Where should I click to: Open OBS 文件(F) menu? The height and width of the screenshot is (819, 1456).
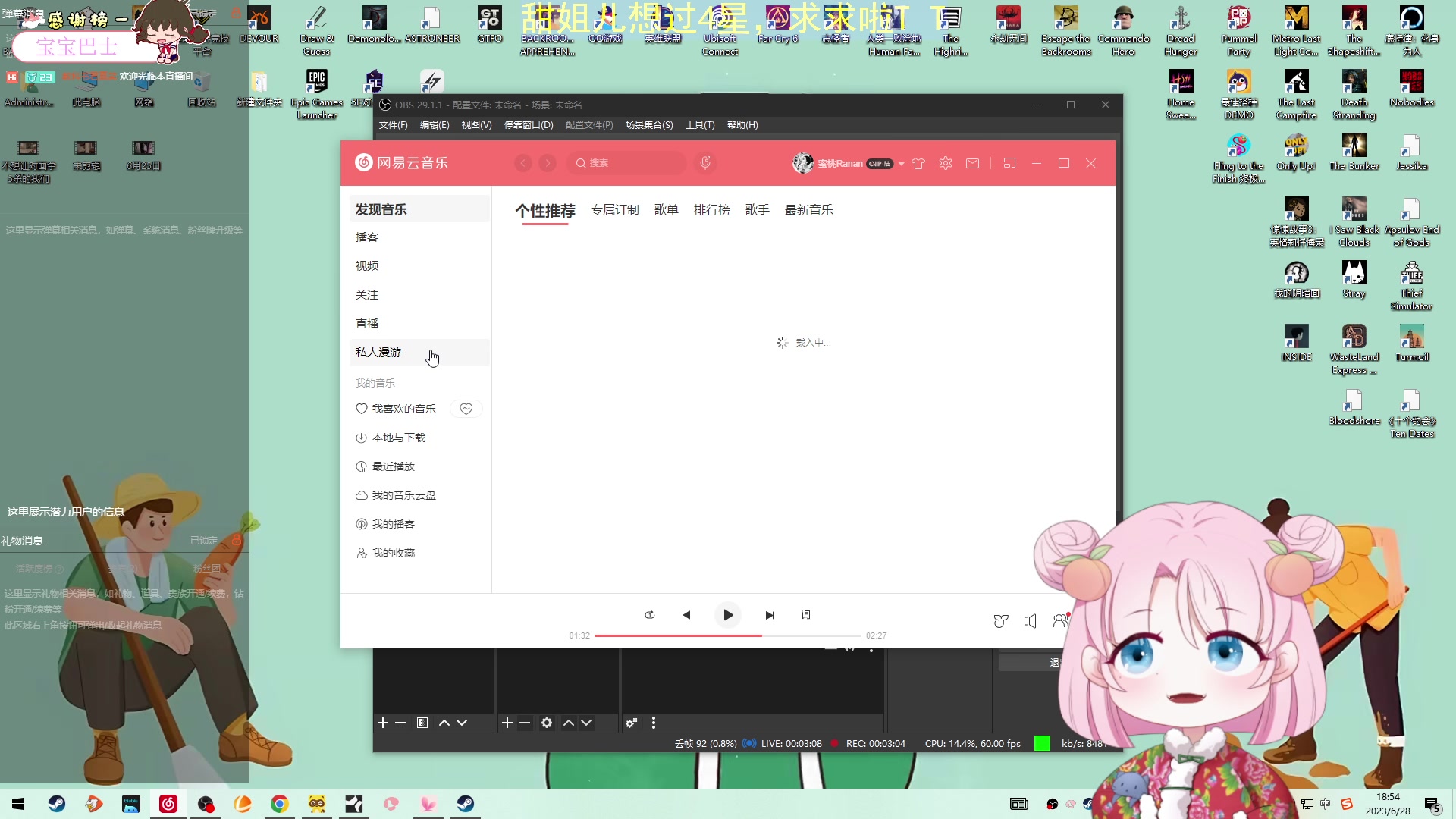pyautogui.click(x=394, y=125)
